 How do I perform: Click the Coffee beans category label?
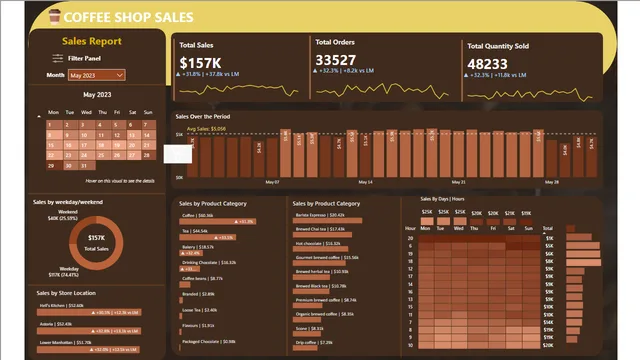pyautogui.click(x=202, y=279)
